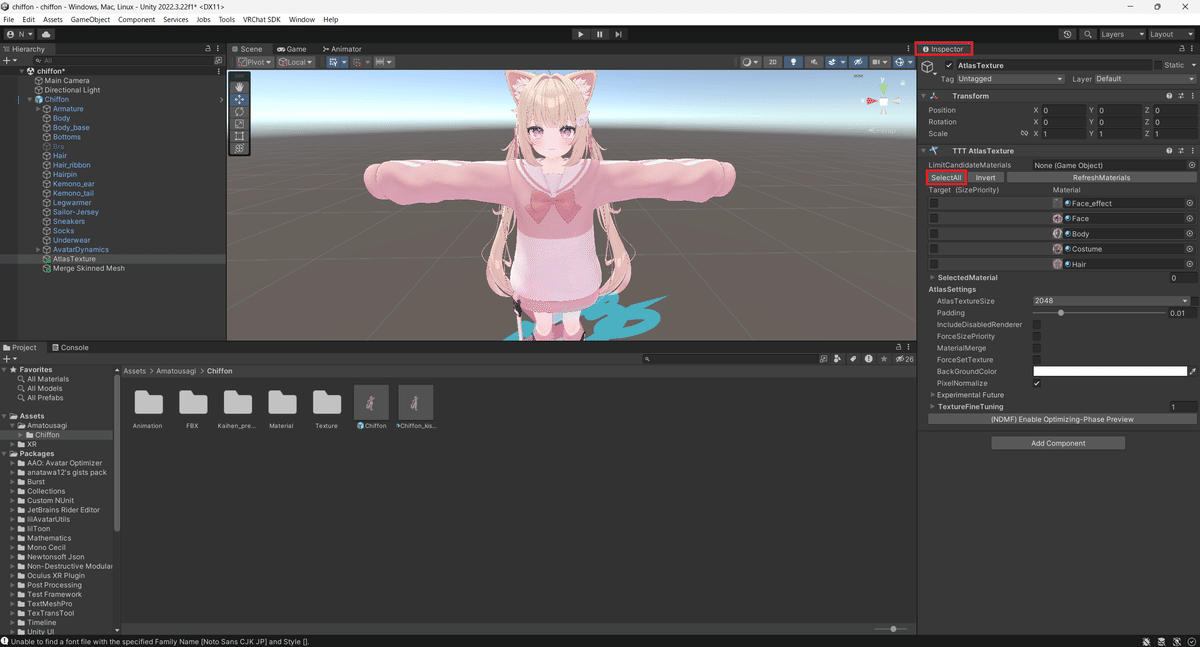Expand the TextureFineTuning foldout

(933, 407)
